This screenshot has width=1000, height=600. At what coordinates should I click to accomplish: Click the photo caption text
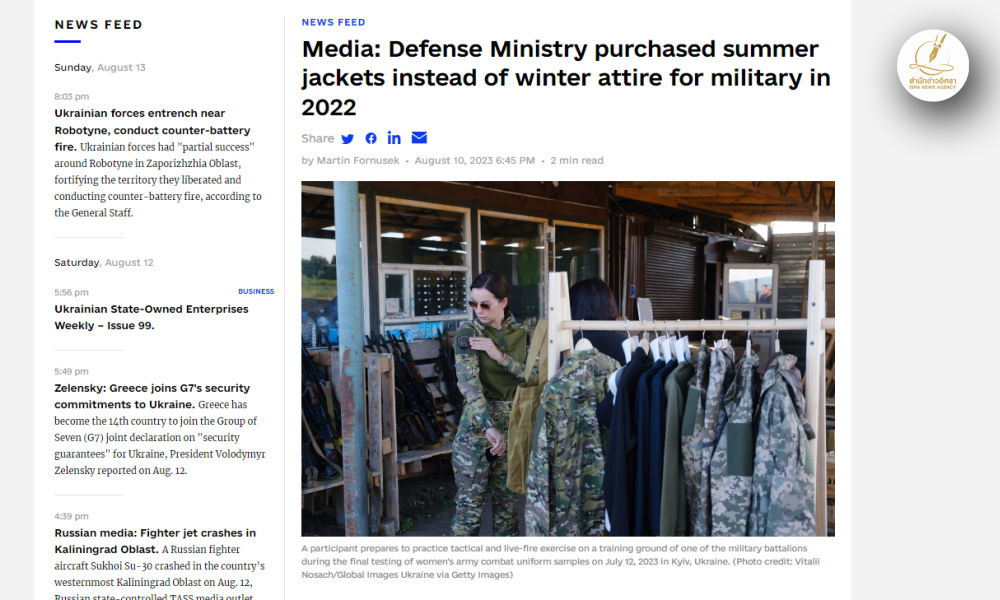point(561,561)
